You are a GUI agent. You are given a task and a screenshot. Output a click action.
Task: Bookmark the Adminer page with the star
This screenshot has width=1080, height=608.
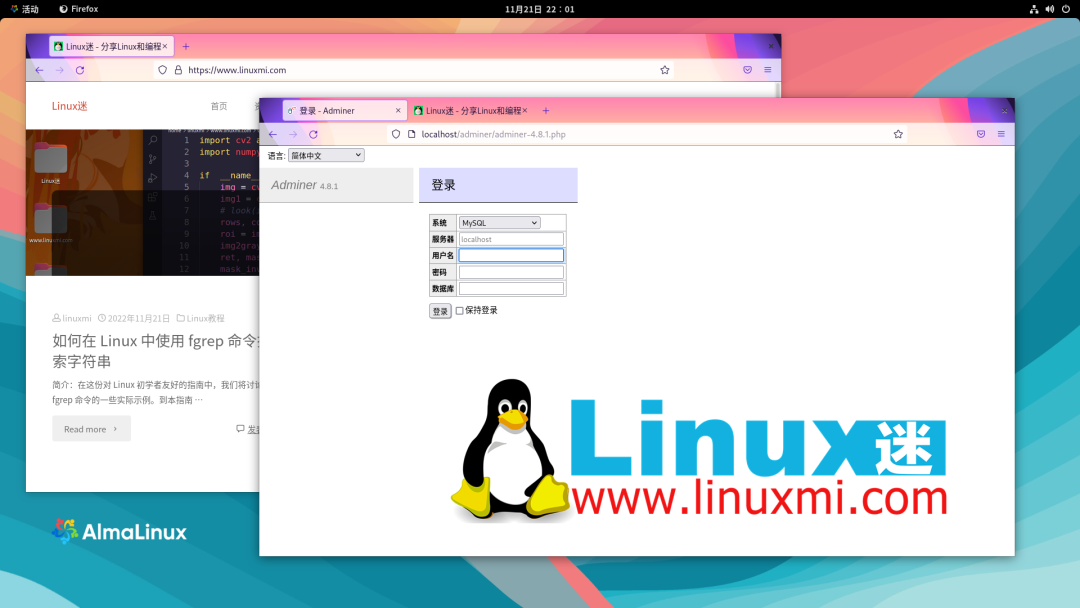[x=898, y=134]
